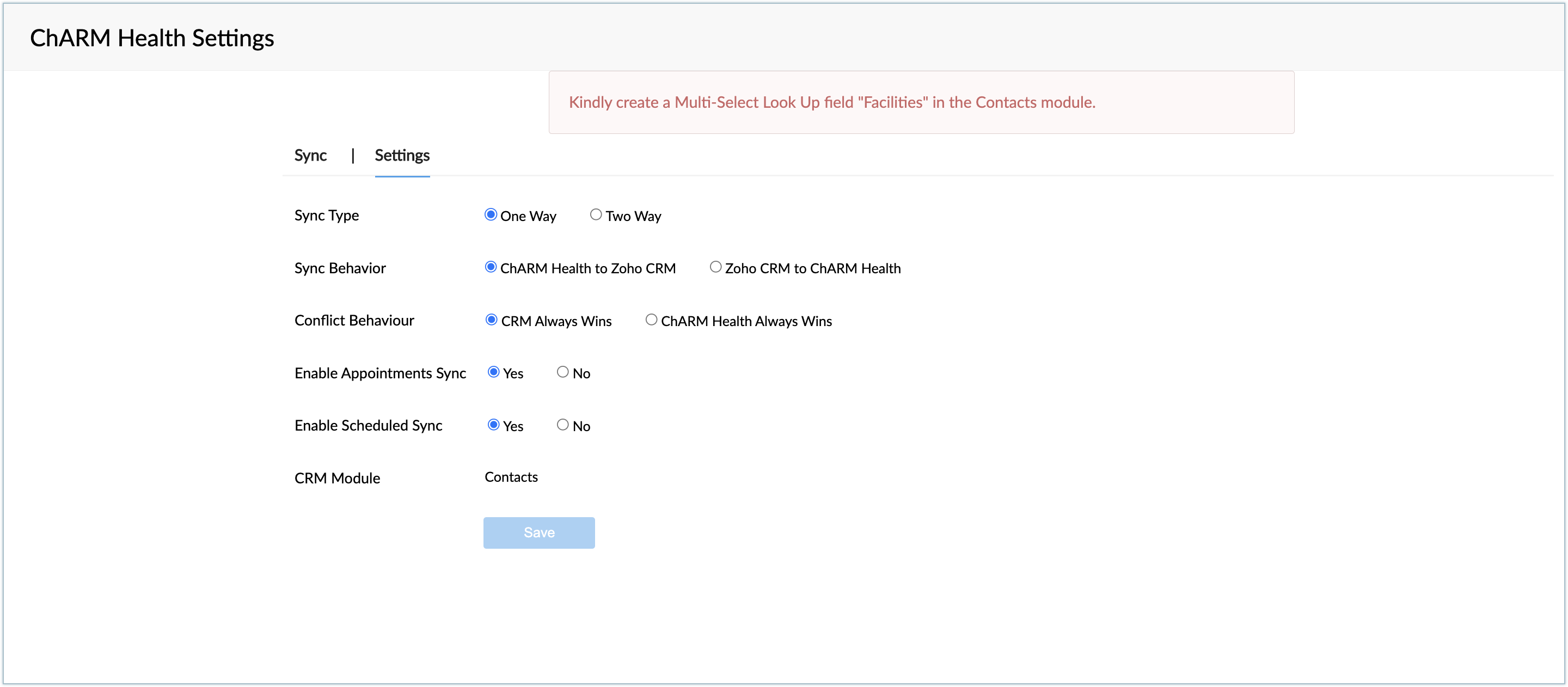This screenshot has width=1568, height=687.
Task: Choose Zoho CRM to ChARM Health behavior
Action: (715, 267)
